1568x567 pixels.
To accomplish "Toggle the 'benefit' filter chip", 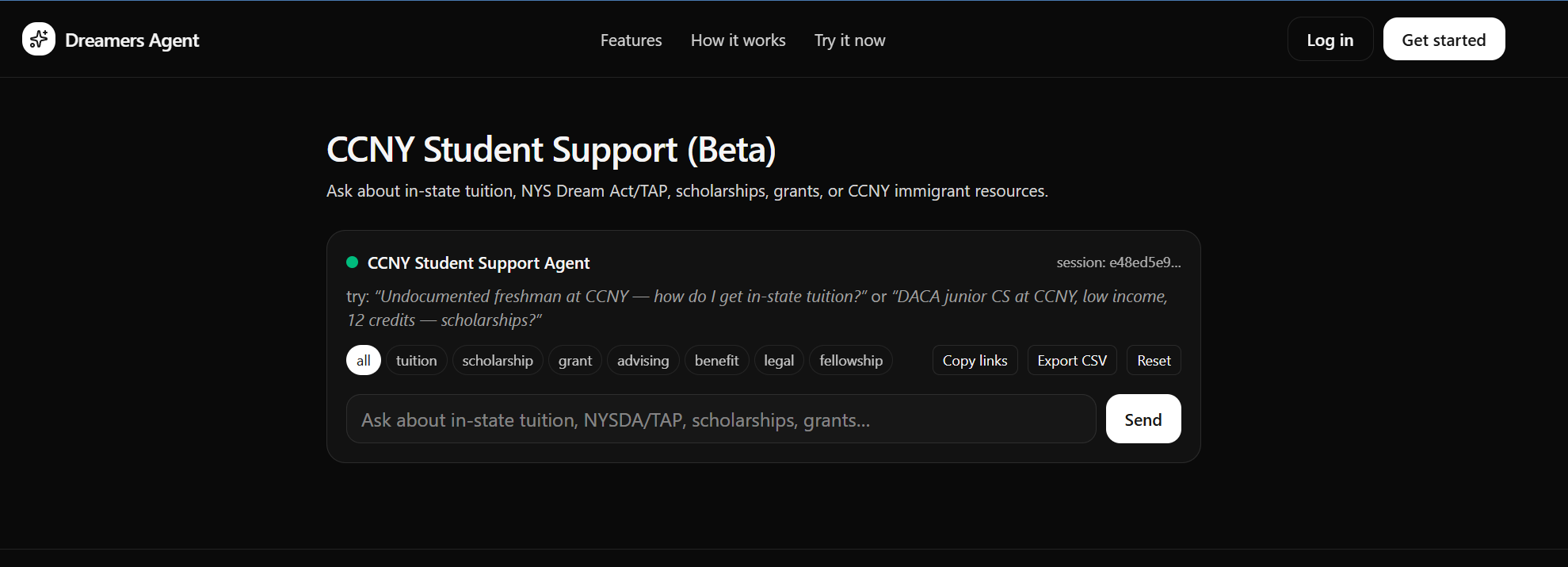I will click(x=716, y=360).
